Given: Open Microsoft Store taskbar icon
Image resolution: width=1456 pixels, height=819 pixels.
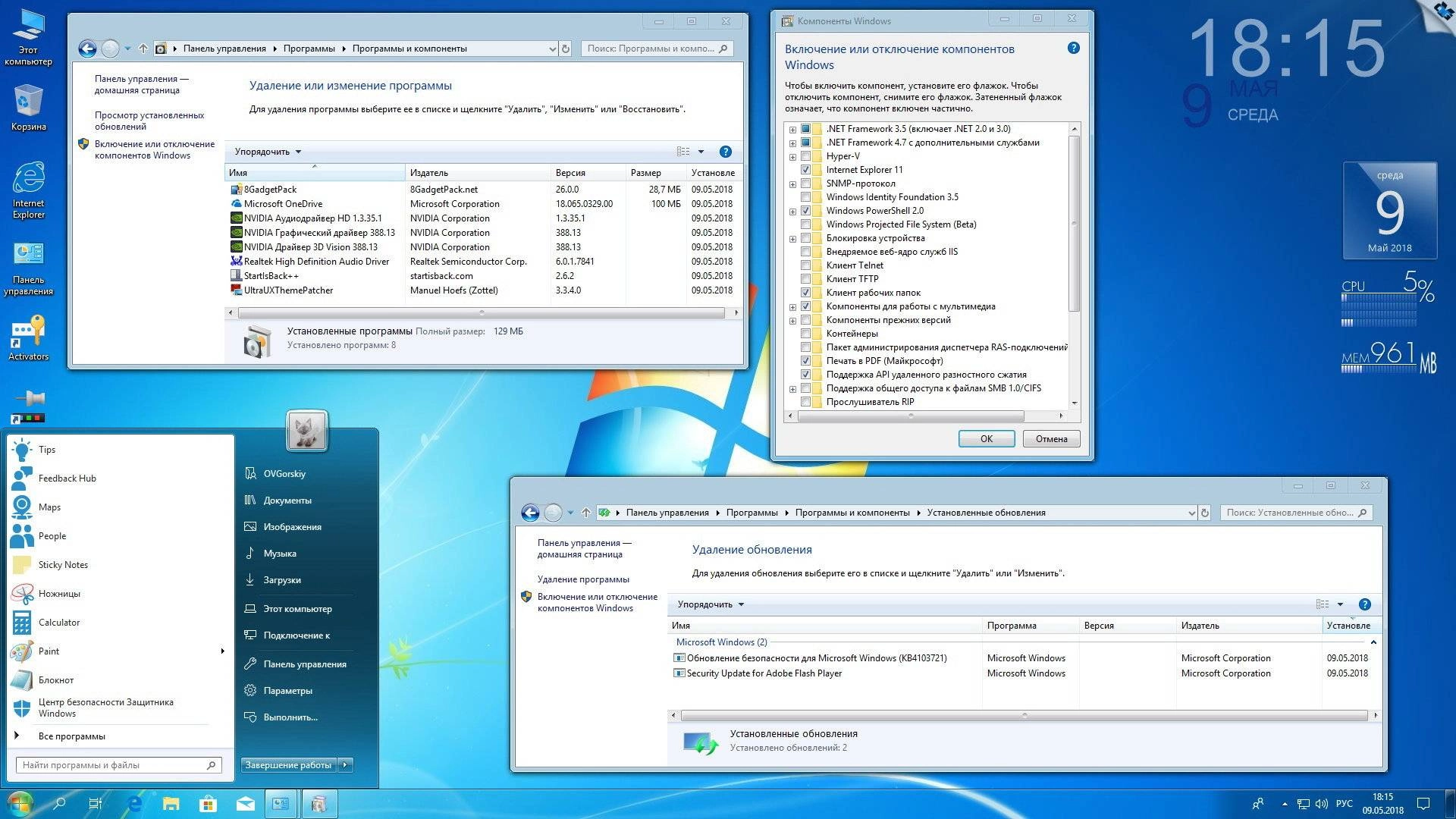Looking at the screenshot, I should tap(208, 804).
